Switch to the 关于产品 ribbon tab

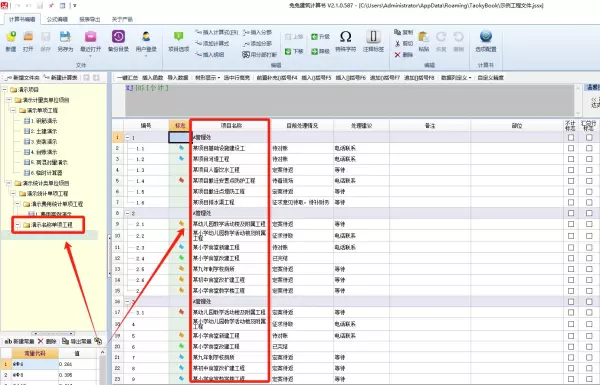coord(122,19)
